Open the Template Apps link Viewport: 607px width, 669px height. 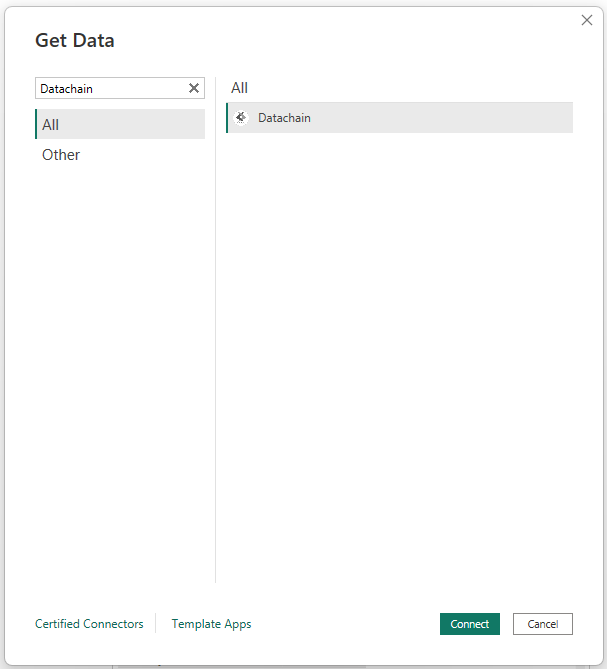[x=211, y=624]
